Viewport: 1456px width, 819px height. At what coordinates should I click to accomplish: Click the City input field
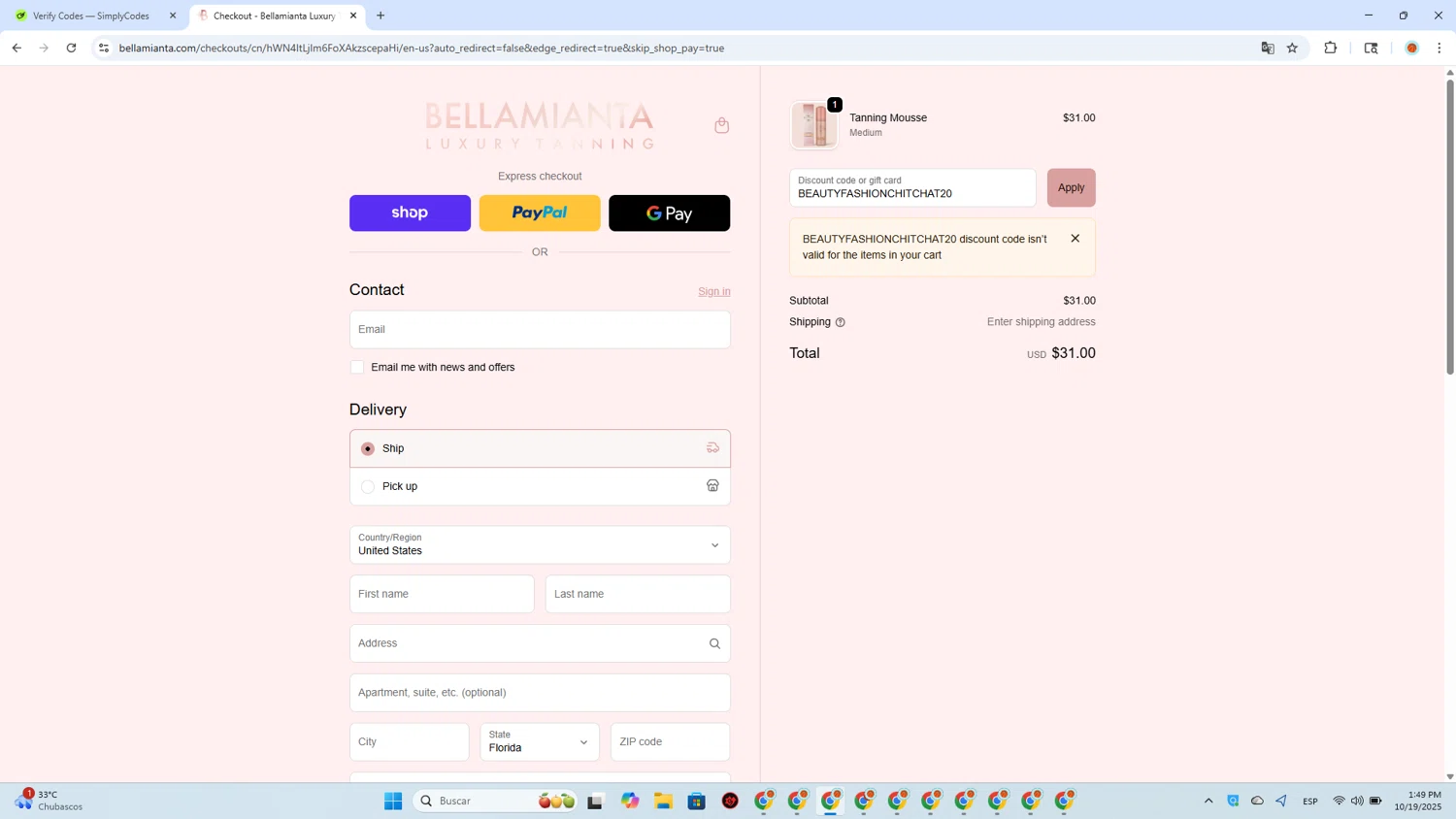tap(410, 741)
